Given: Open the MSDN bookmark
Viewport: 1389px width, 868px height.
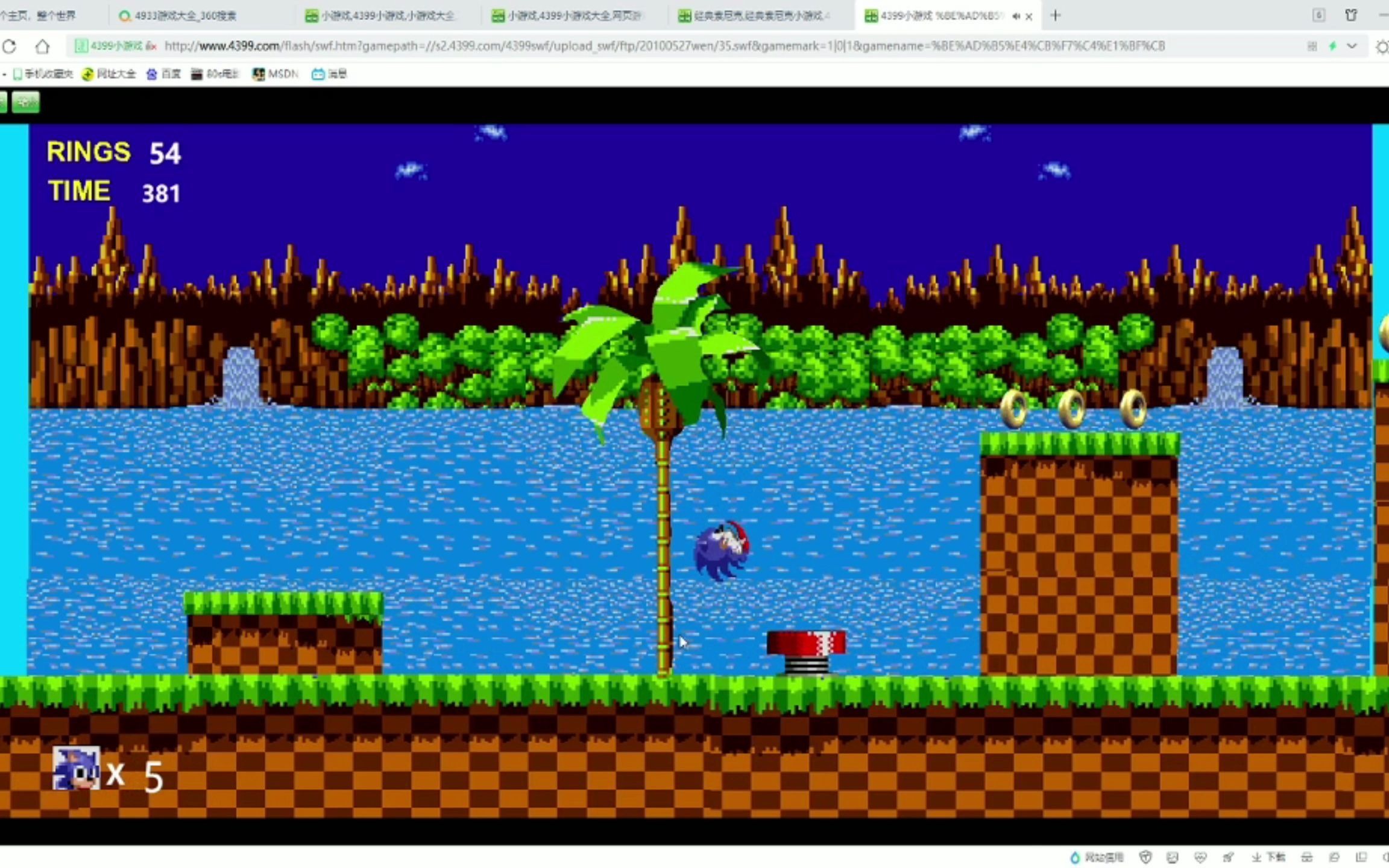Looking at the screenshot, I should pos(276,74).
